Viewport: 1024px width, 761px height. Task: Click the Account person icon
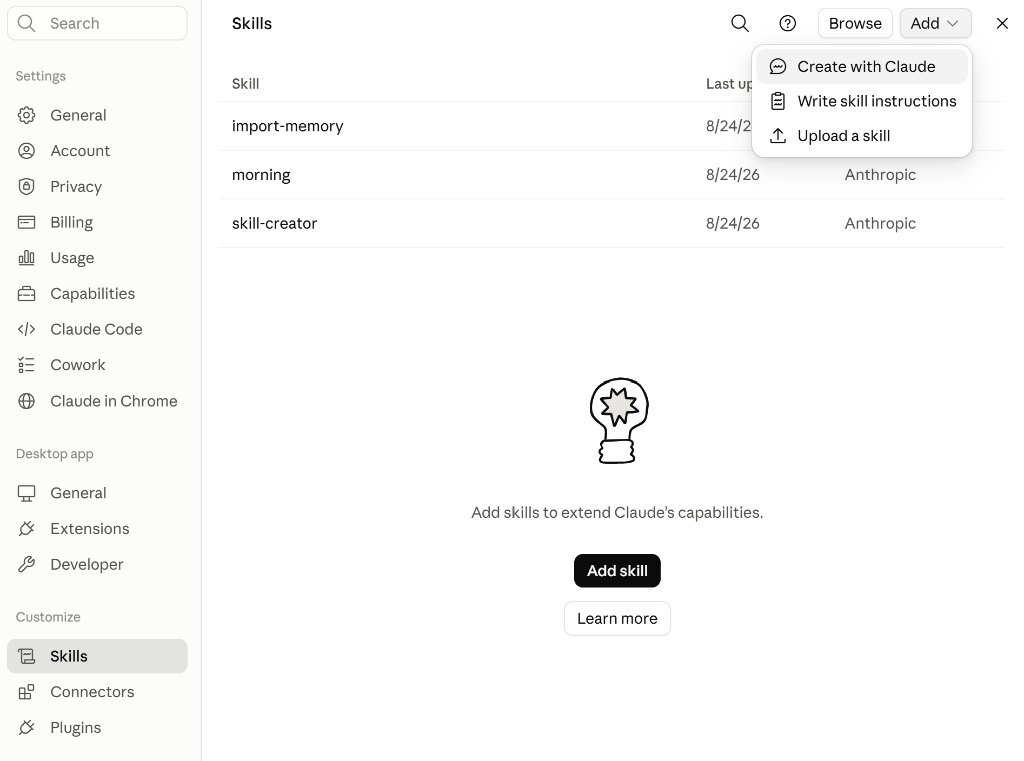pyautogui.click(x=26, y=151)
